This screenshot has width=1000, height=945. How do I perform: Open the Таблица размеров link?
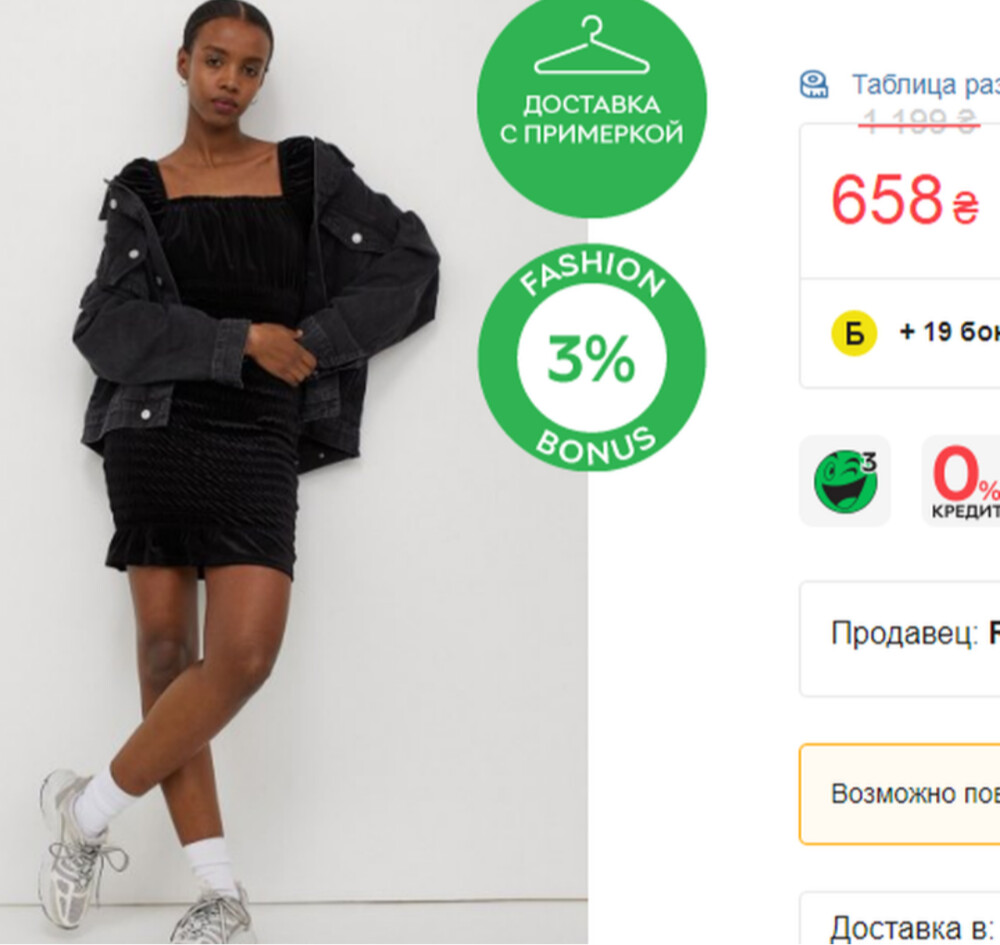[925, 85]
